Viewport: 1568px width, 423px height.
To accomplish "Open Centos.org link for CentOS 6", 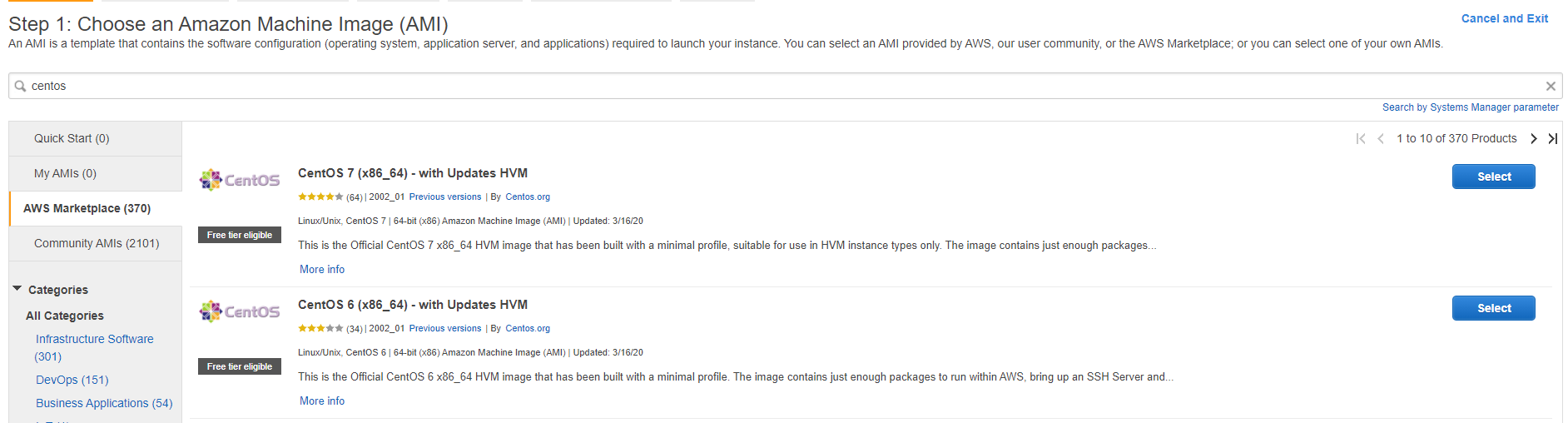I will point(528,329).
